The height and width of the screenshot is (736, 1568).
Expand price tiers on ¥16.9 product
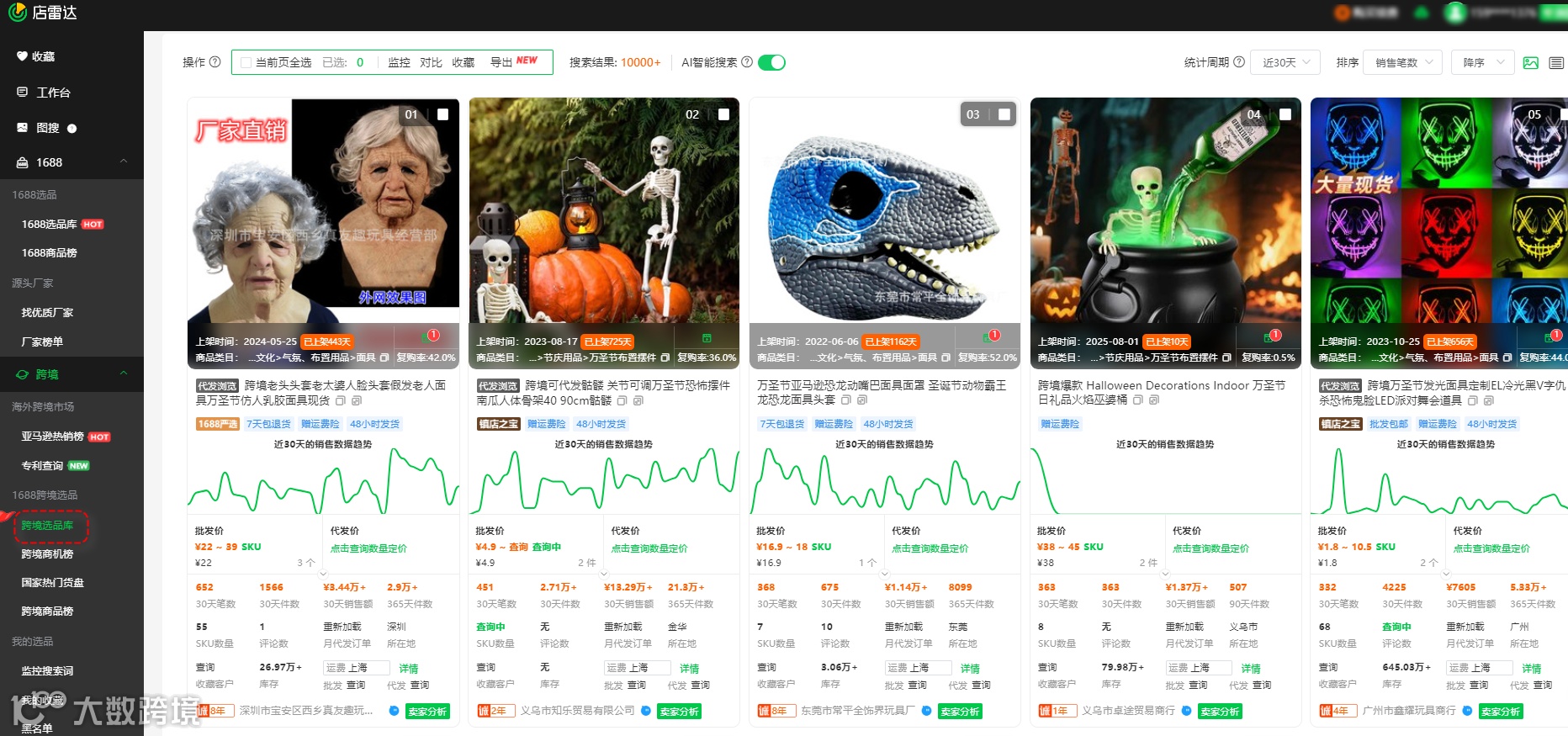(884, 575)
